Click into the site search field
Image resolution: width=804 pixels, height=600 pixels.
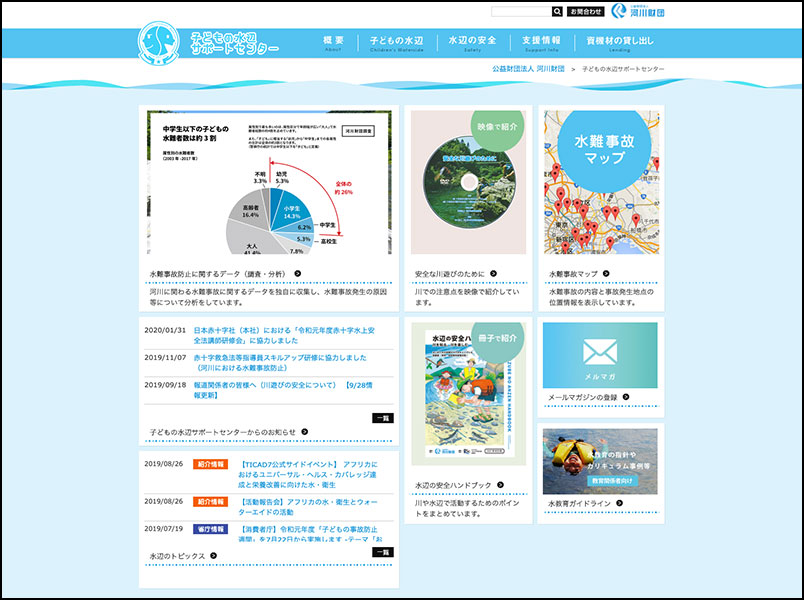click(520, 12)
